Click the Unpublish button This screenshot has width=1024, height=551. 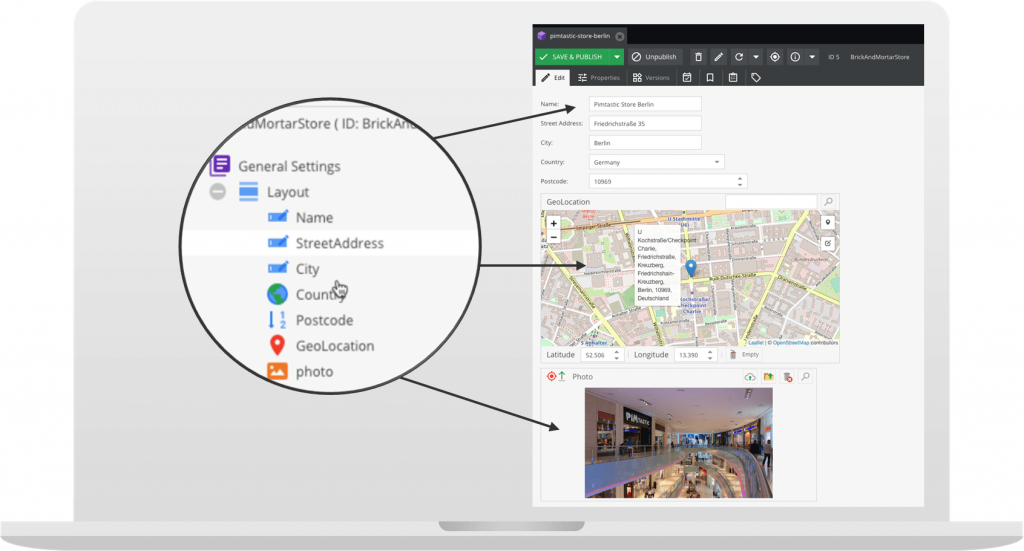[654, 57]
